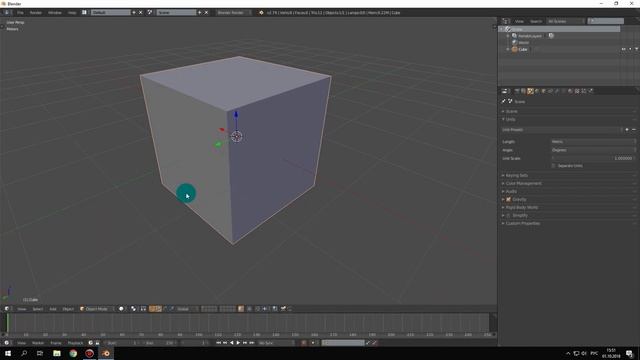Click the 3D view editor type icon

click(x=7, y=309)
